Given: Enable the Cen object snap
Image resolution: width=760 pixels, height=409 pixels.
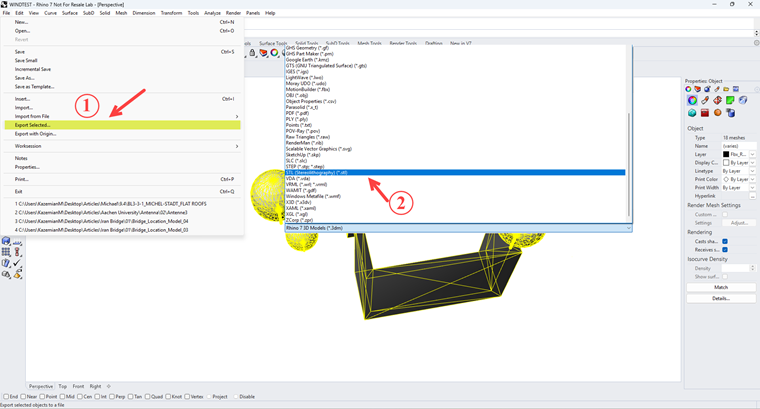Looking at the screenshot, I should pyautogui.click(x=80, y=396).
